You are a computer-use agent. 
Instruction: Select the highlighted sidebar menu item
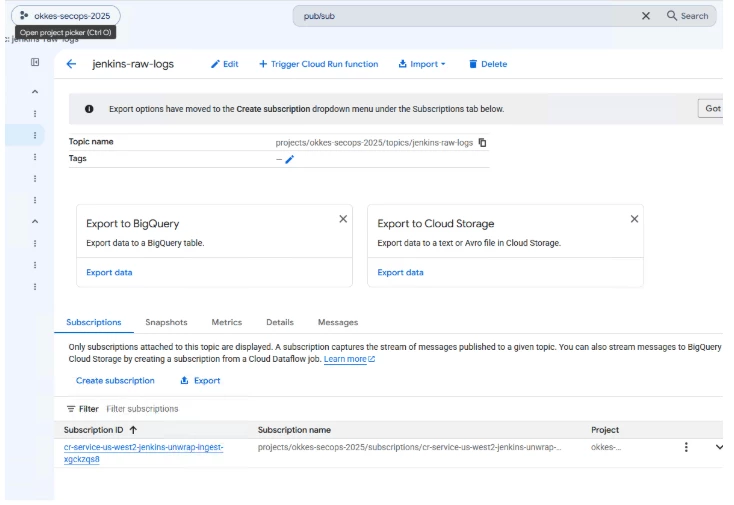(26, 135)
